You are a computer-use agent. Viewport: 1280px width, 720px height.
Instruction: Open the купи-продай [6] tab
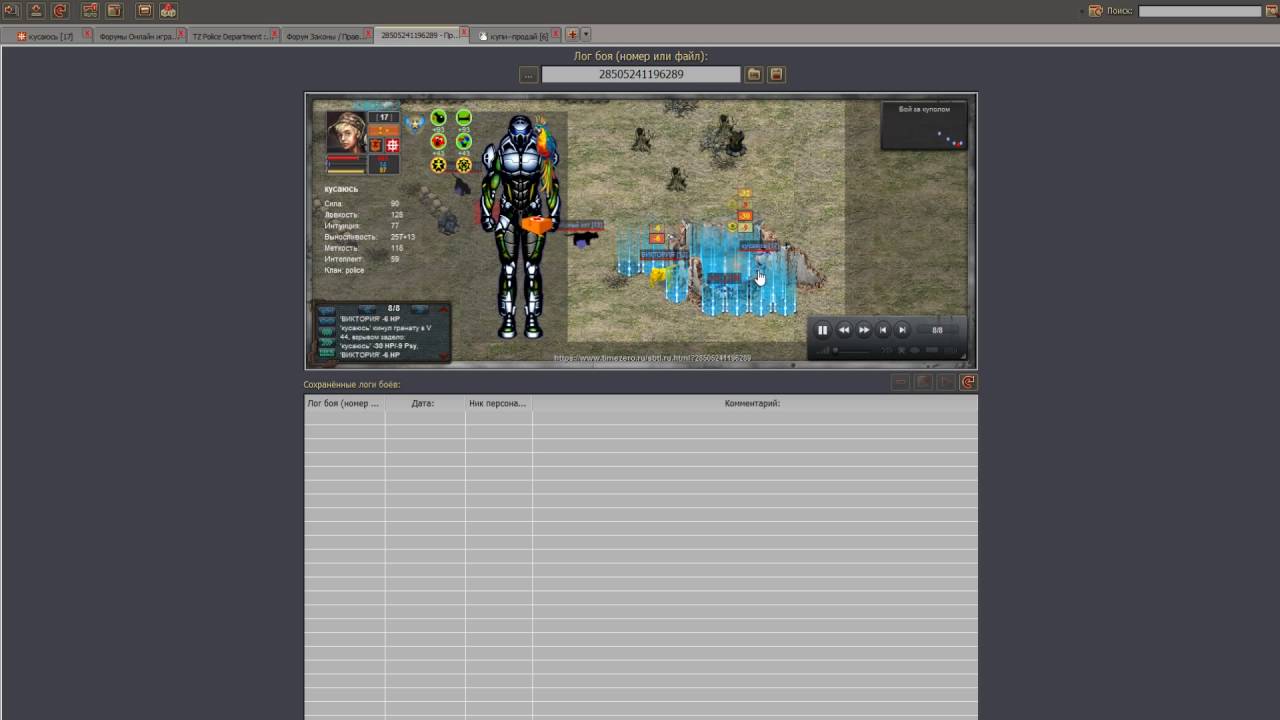(514, 36)
